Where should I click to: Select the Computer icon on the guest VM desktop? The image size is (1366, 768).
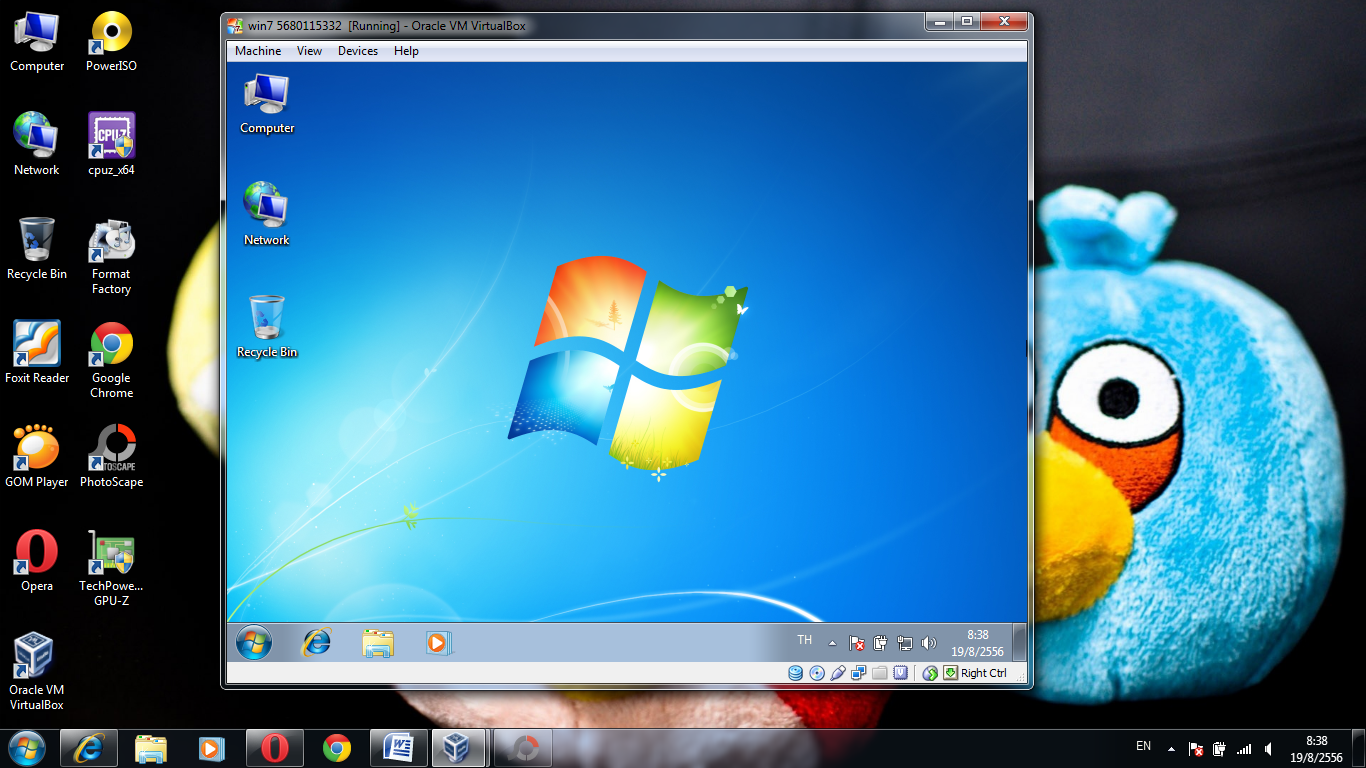click(267, 103)
